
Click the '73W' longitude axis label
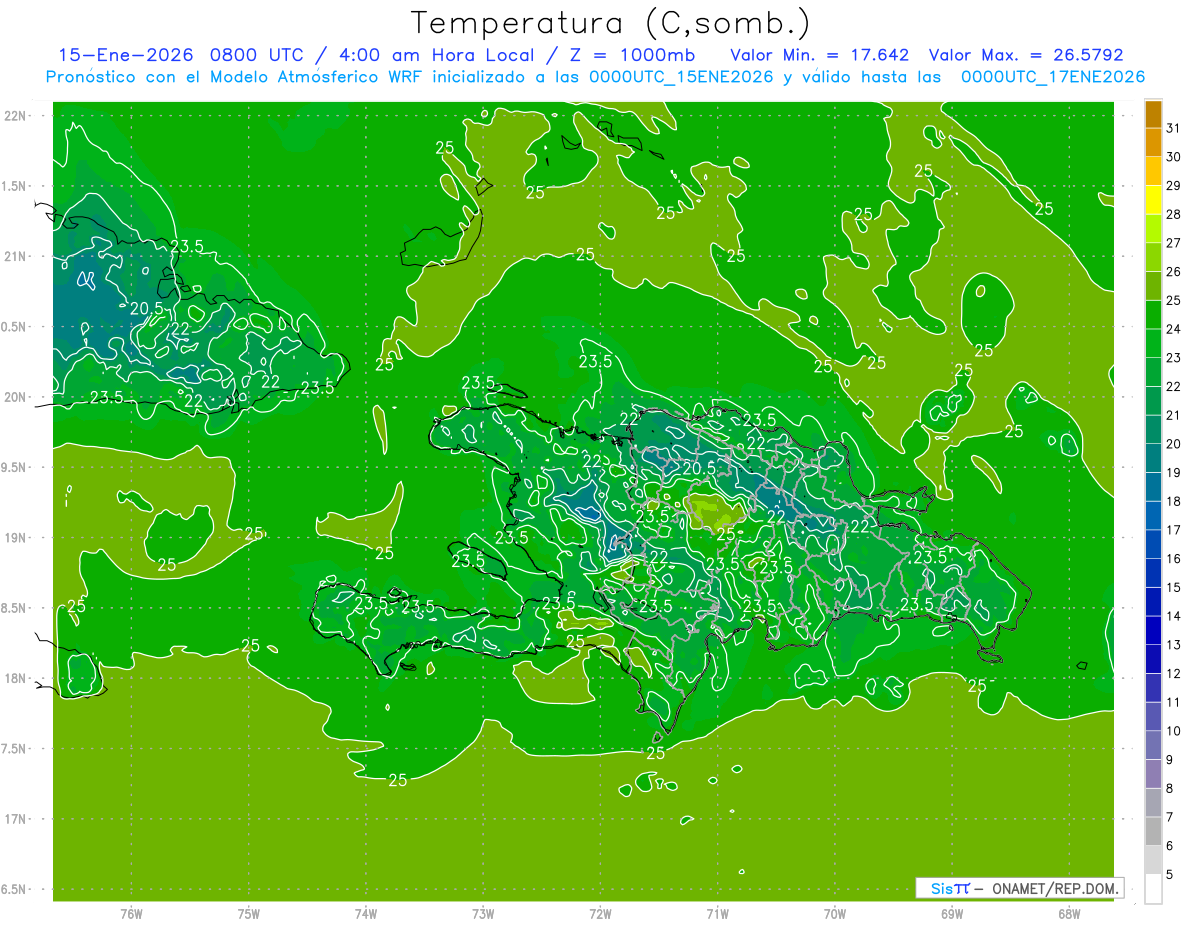[x=483, y=914]
